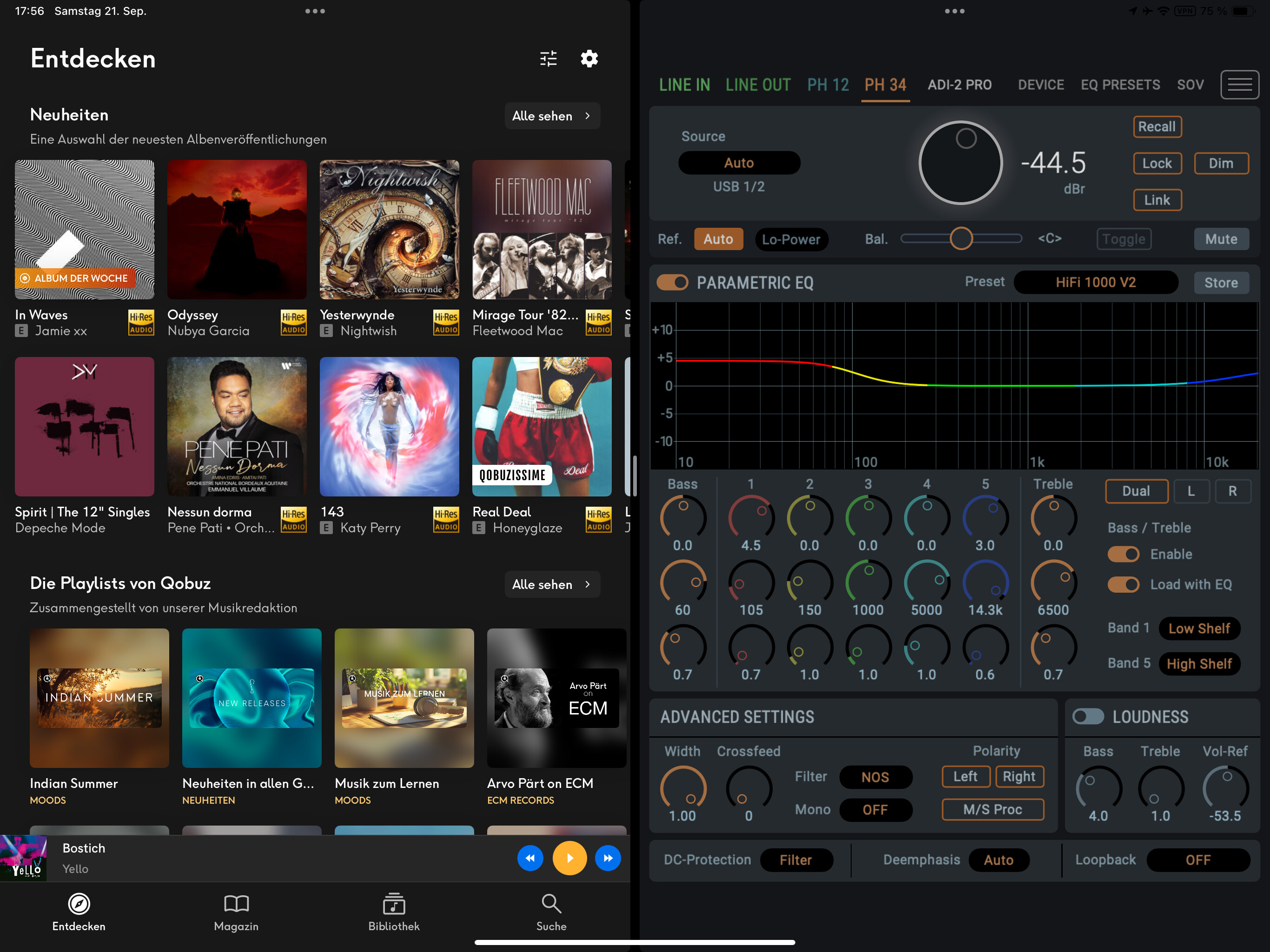Screen dimensions: 1270x952
Task: Open the Qobuz settings gear icon
Action: click(x=589, y=59)
